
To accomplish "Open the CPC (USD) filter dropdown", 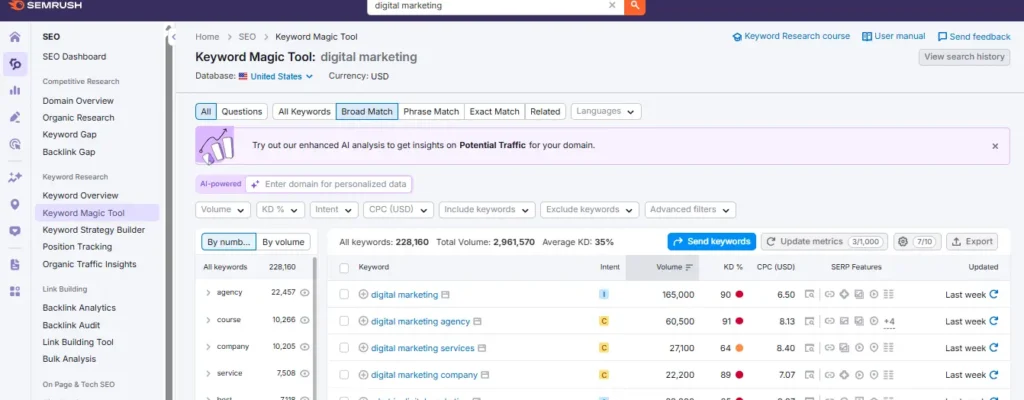I will [x=398, y=210].
